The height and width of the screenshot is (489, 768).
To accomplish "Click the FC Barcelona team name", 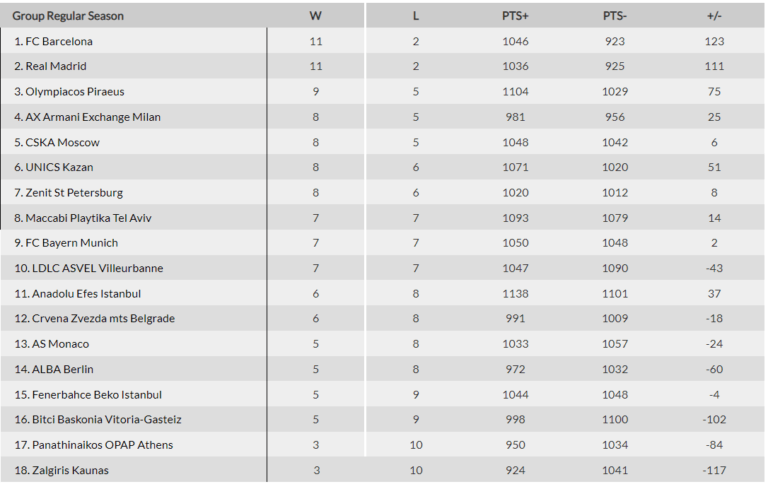I will pyautogui.click(x=59, y=41).
